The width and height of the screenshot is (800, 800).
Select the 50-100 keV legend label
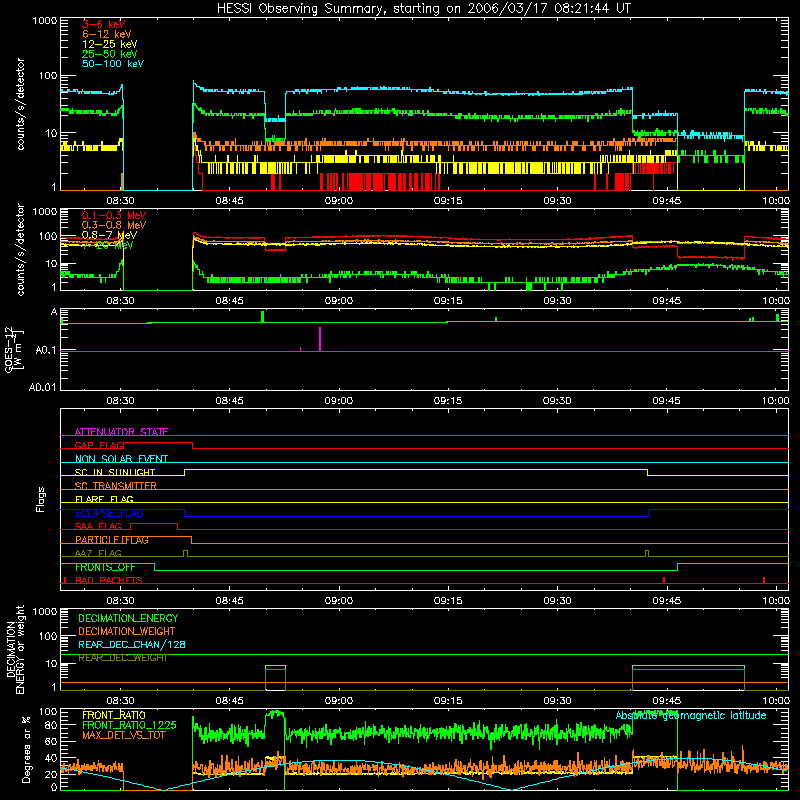coord(113,64)
